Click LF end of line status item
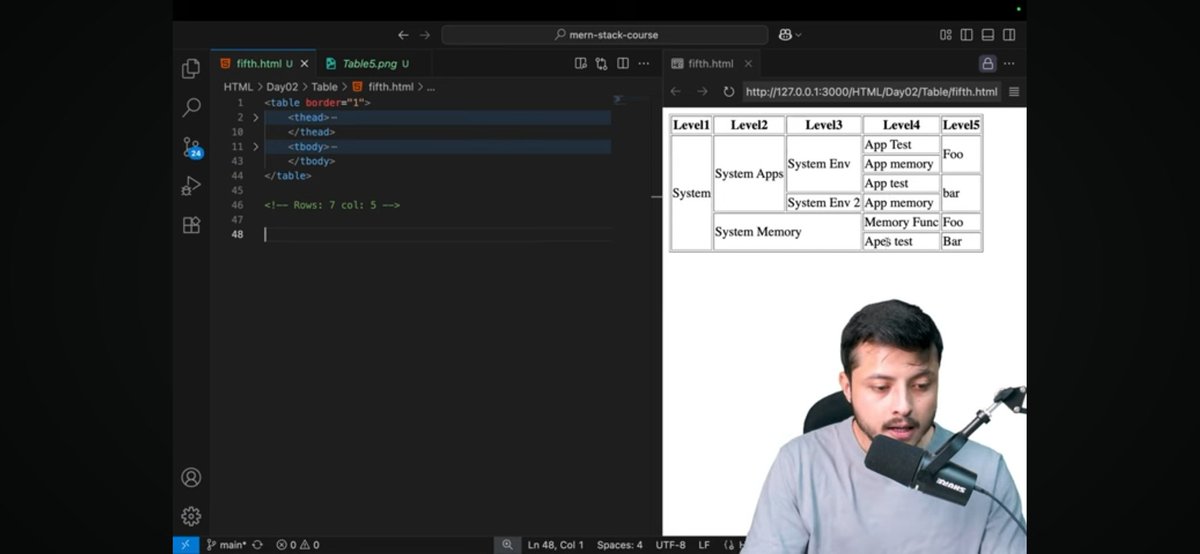Viewport: 1200px width, 554px height. coord(704,545)
